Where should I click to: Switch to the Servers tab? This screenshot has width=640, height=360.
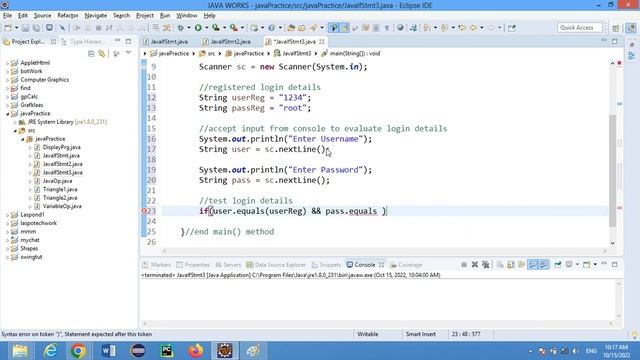(228, 265)
